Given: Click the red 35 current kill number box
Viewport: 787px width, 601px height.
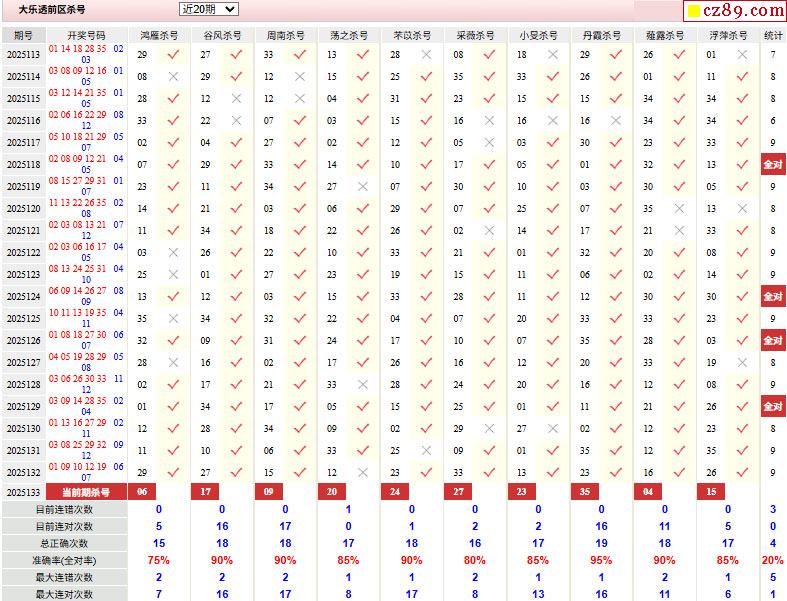Looking at the screenshot, I should click(x=585, y=492).
